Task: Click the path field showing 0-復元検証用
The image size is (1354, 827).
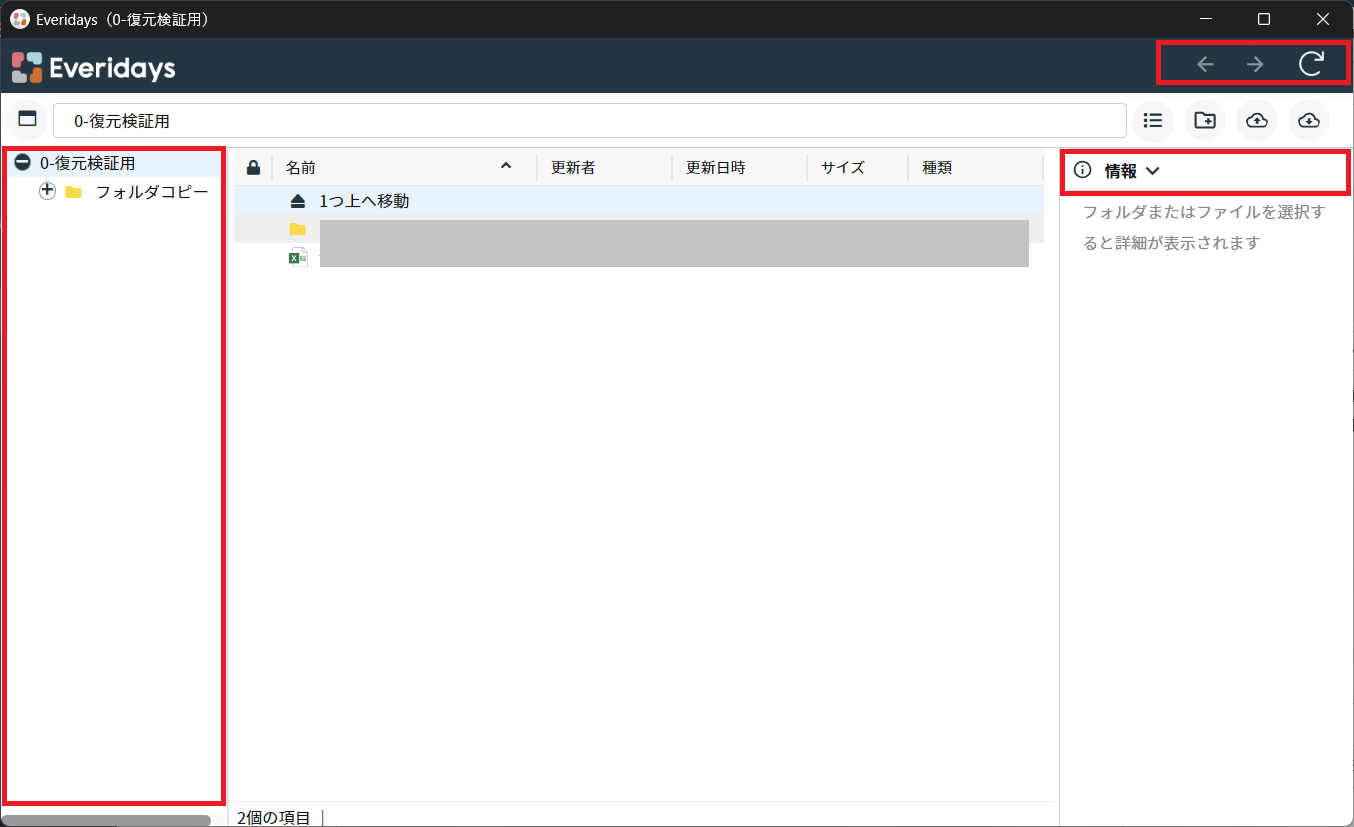Action: click(x=590, y=121)
